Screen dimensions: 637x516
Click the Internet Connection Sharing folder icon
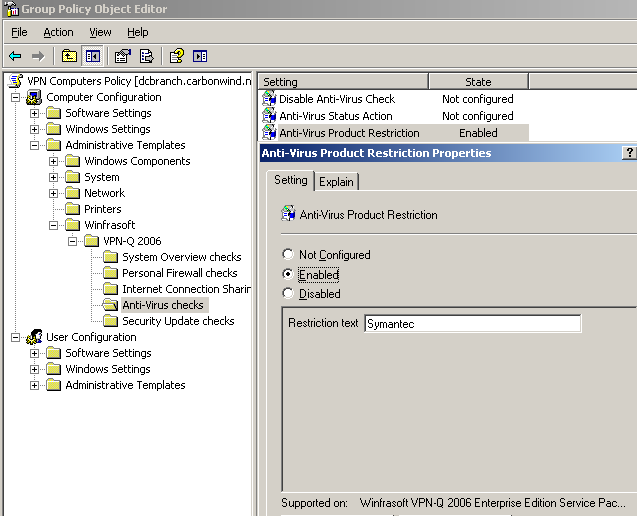coord(110,289)
